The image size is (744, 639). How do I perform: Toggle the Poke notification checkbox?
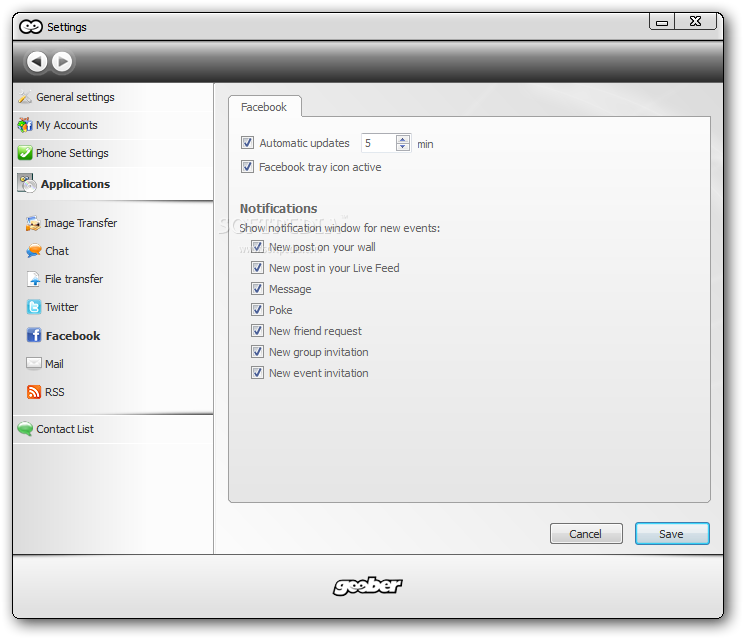pyautogui.click(x=257, y=310)
